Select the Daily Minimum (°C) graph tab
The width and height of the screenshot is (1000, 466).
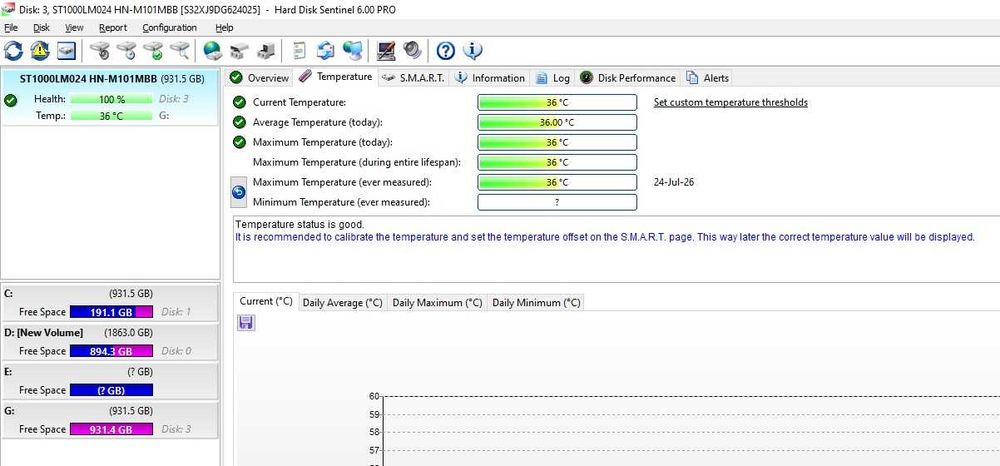(536, 303)
